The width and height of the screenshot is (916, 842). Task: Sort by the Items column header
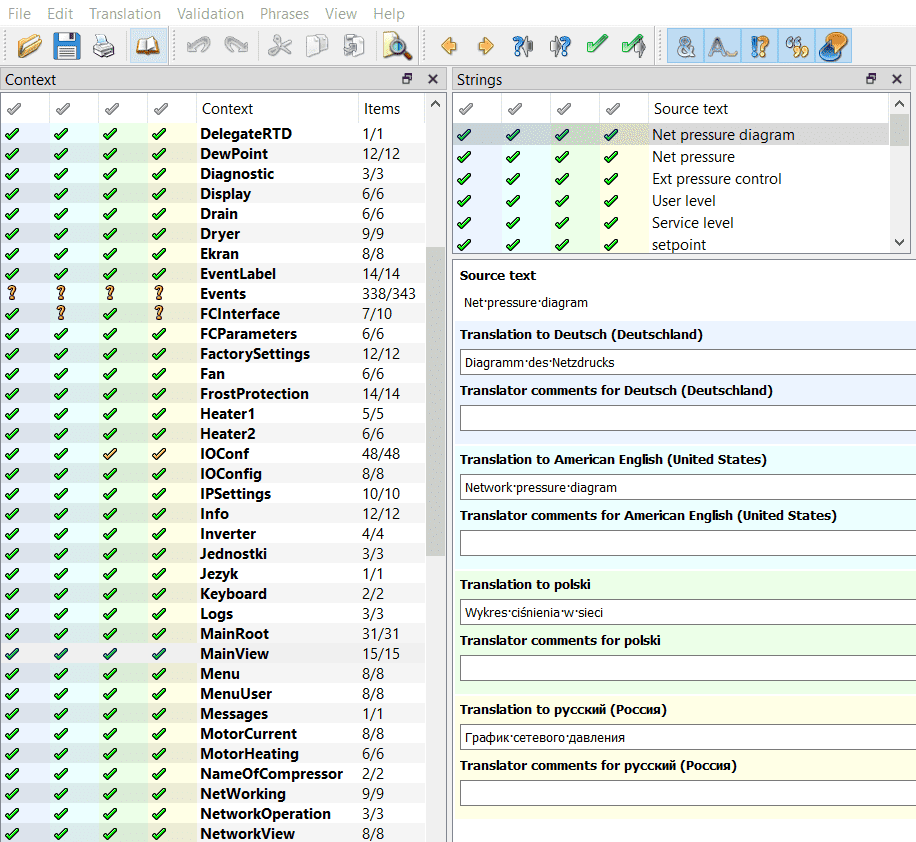391,109
